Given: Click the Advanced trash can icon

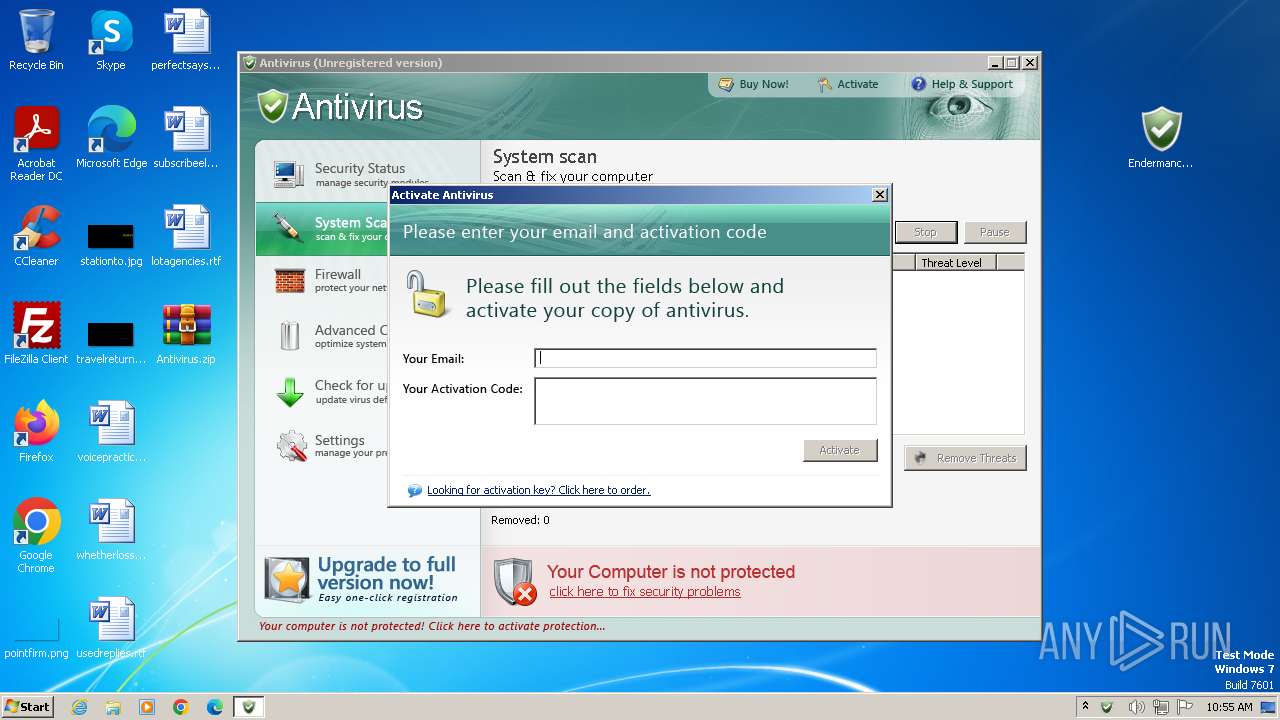Looking at the screenshot, I should tap(289, 336).
